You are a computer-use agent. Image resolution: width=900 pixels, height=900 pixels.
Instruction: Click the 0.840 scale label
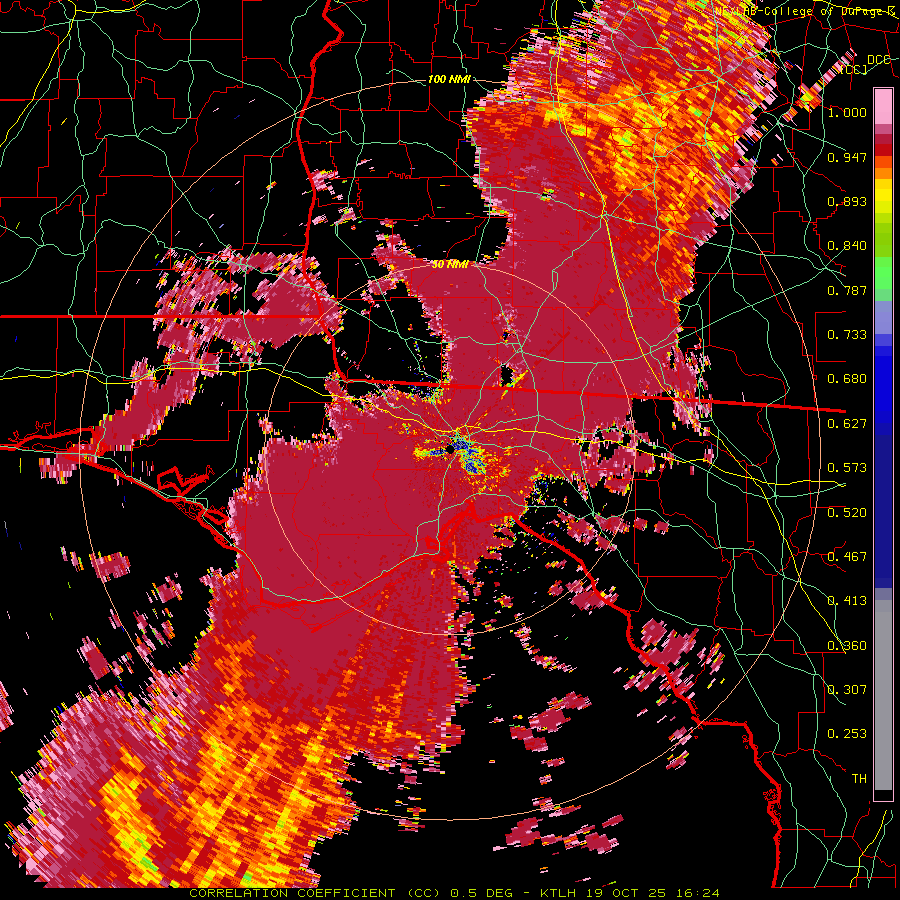click(x=847, y=246)
